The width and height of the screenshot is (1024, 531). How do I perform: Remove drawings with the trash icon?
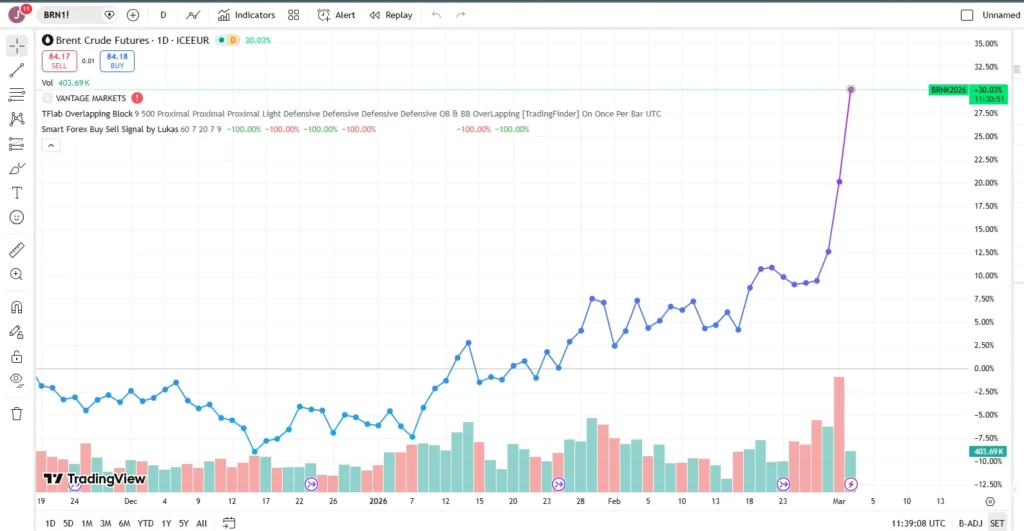coord(17,413)
